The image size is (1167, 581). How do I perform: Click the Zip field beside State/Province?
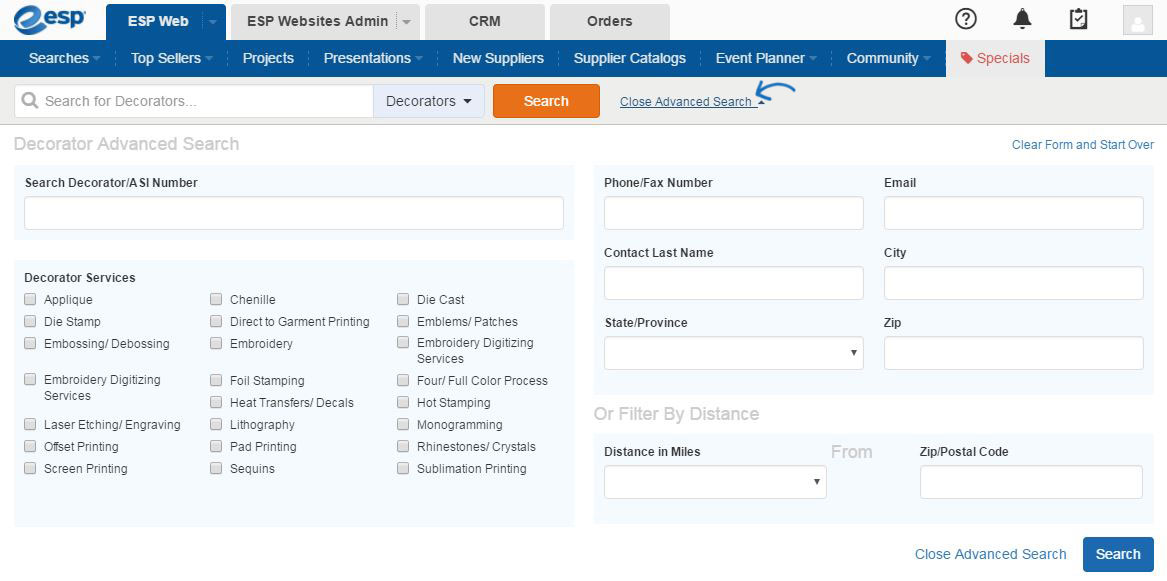click(1014, 353)
